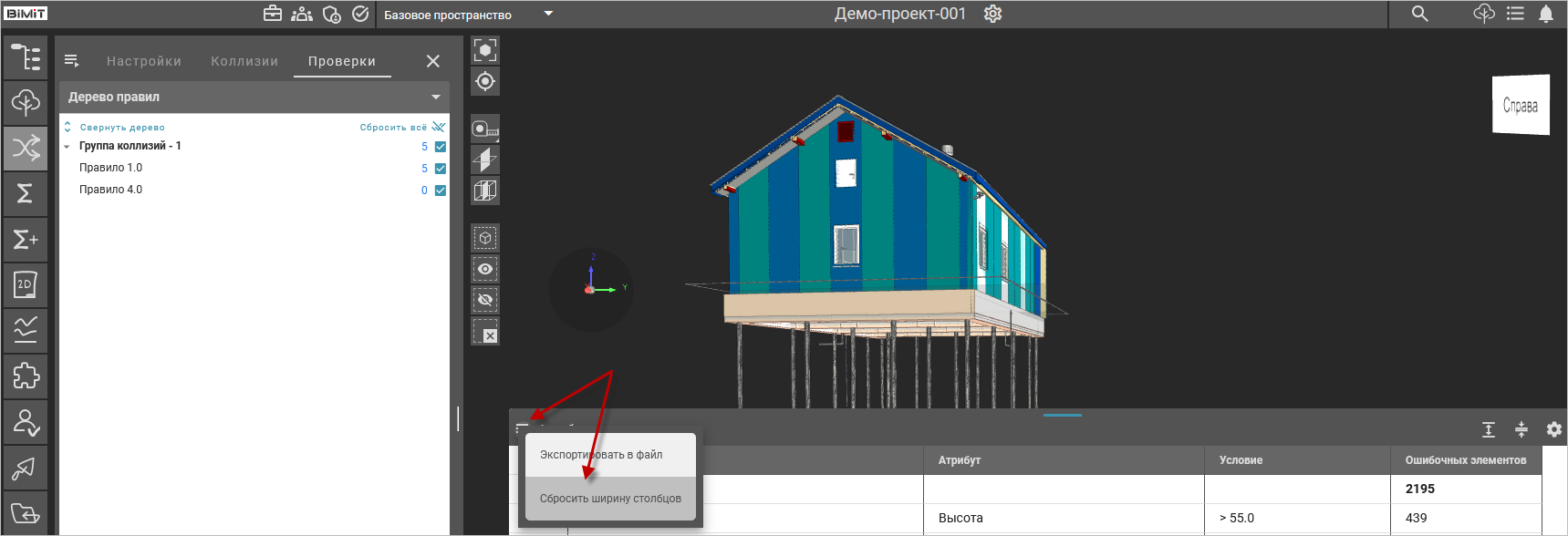
Task: Toggle the Правило 1.0 checkbox
Action: [x=441, y=169]
